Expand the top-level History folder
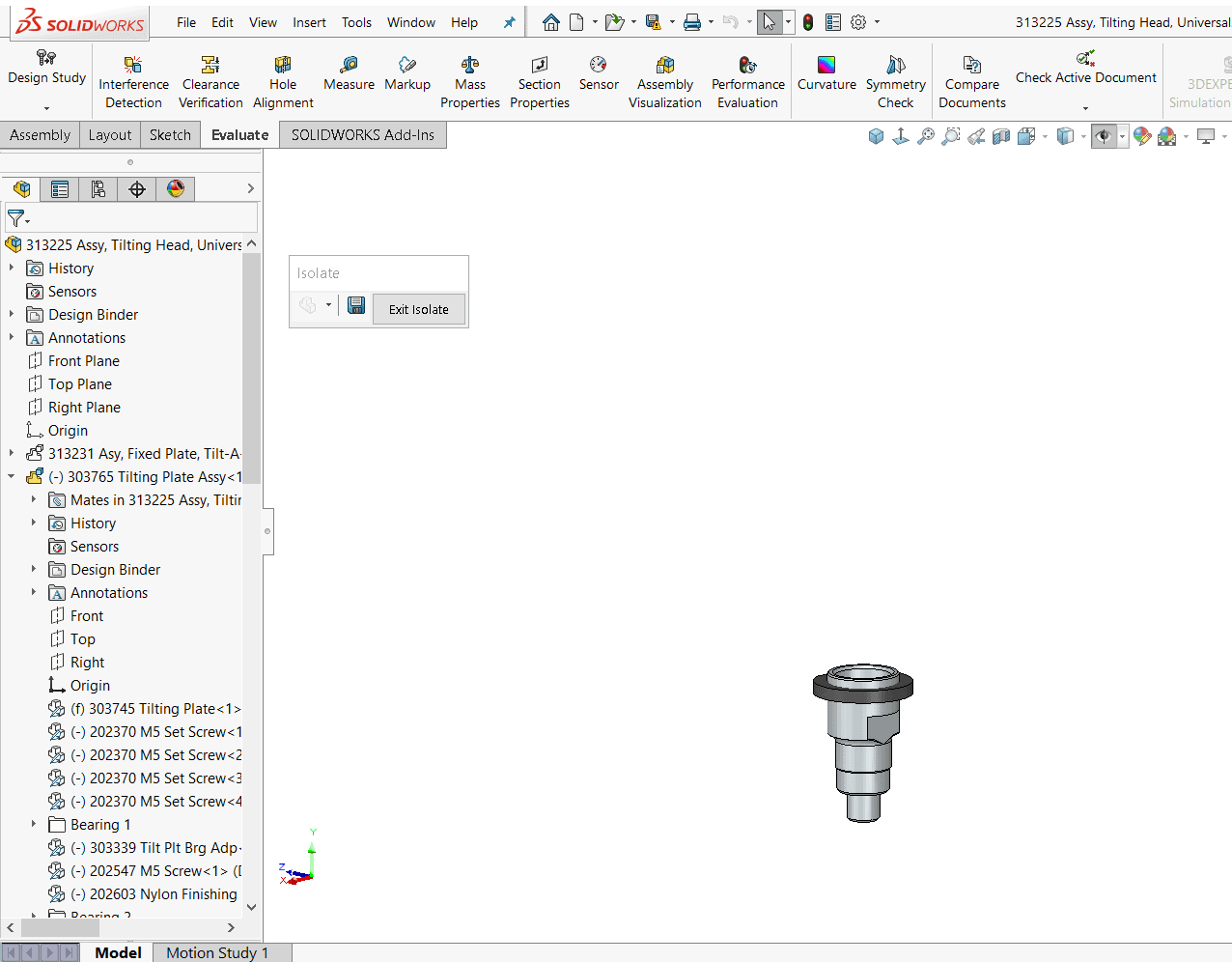The width and height of the screenshot is (1232, 962). coord(12,268)
